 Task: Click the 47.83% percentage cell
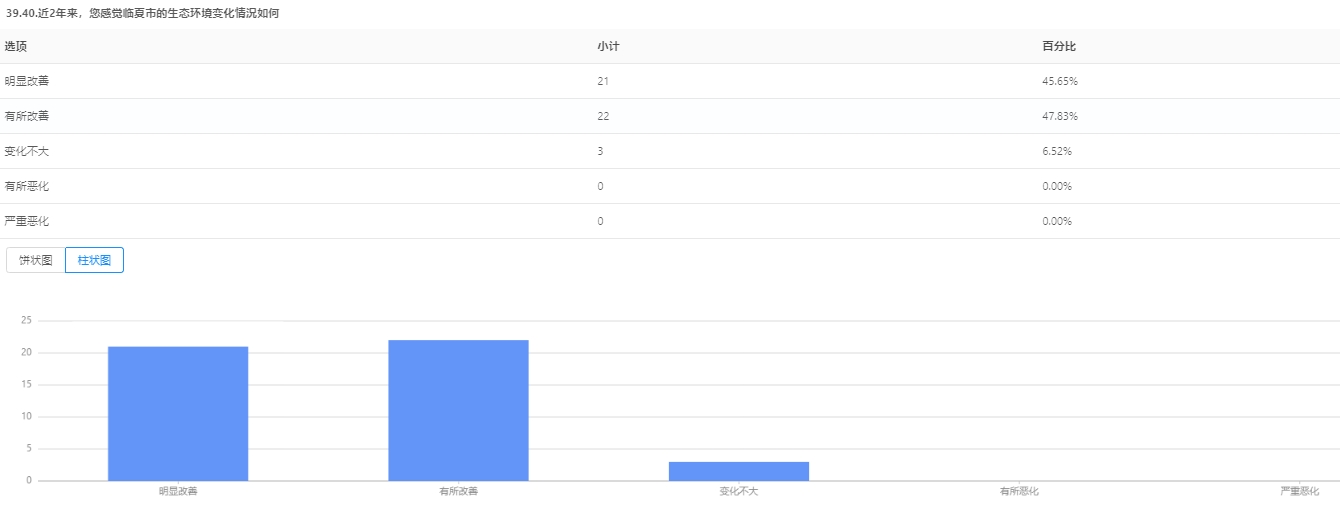coord(1059,116)
